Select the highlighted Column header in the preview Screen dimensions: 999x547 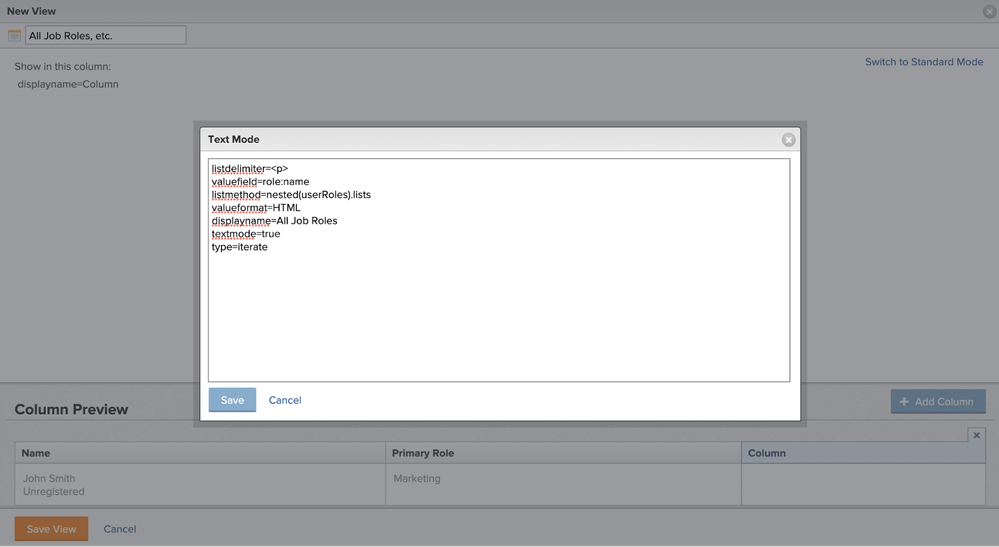point(862,453)
